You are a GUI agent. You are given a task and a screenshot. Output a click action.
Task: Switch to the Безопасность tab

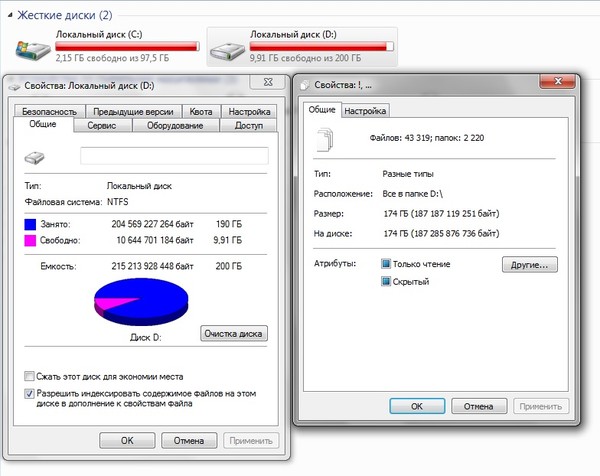49,112
